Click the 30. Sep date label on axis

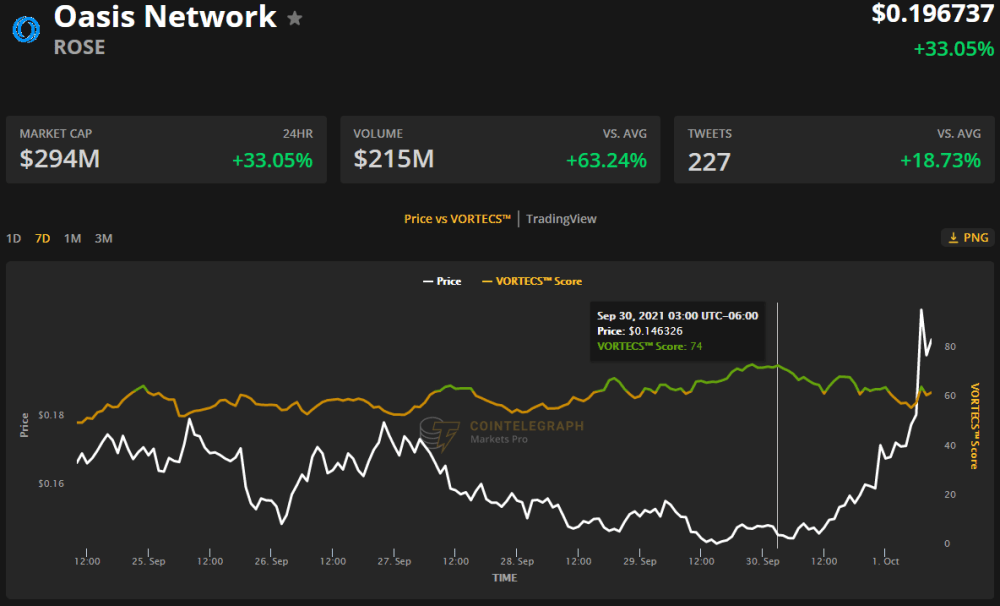click(x=763, y=561)
